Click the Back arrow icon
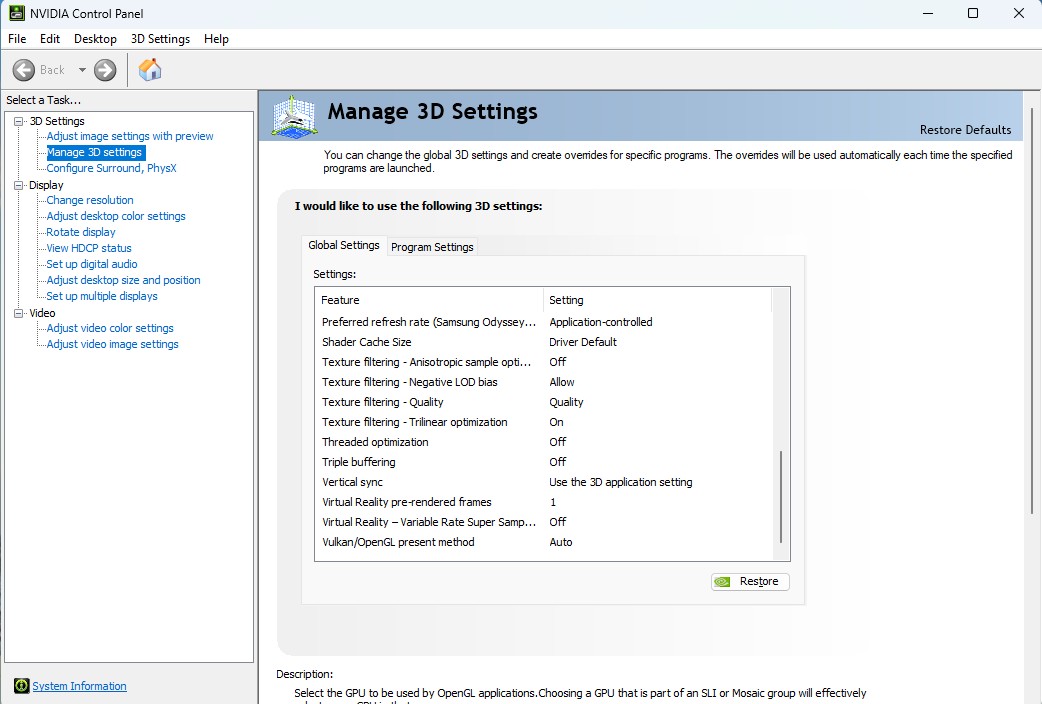This screenshot has width=1042, height=704. tap(24, 70)
